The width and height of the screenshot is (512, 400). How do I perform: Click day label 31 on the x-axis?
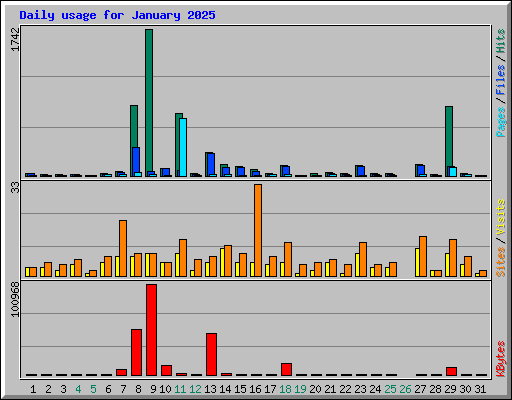[480, 389]
